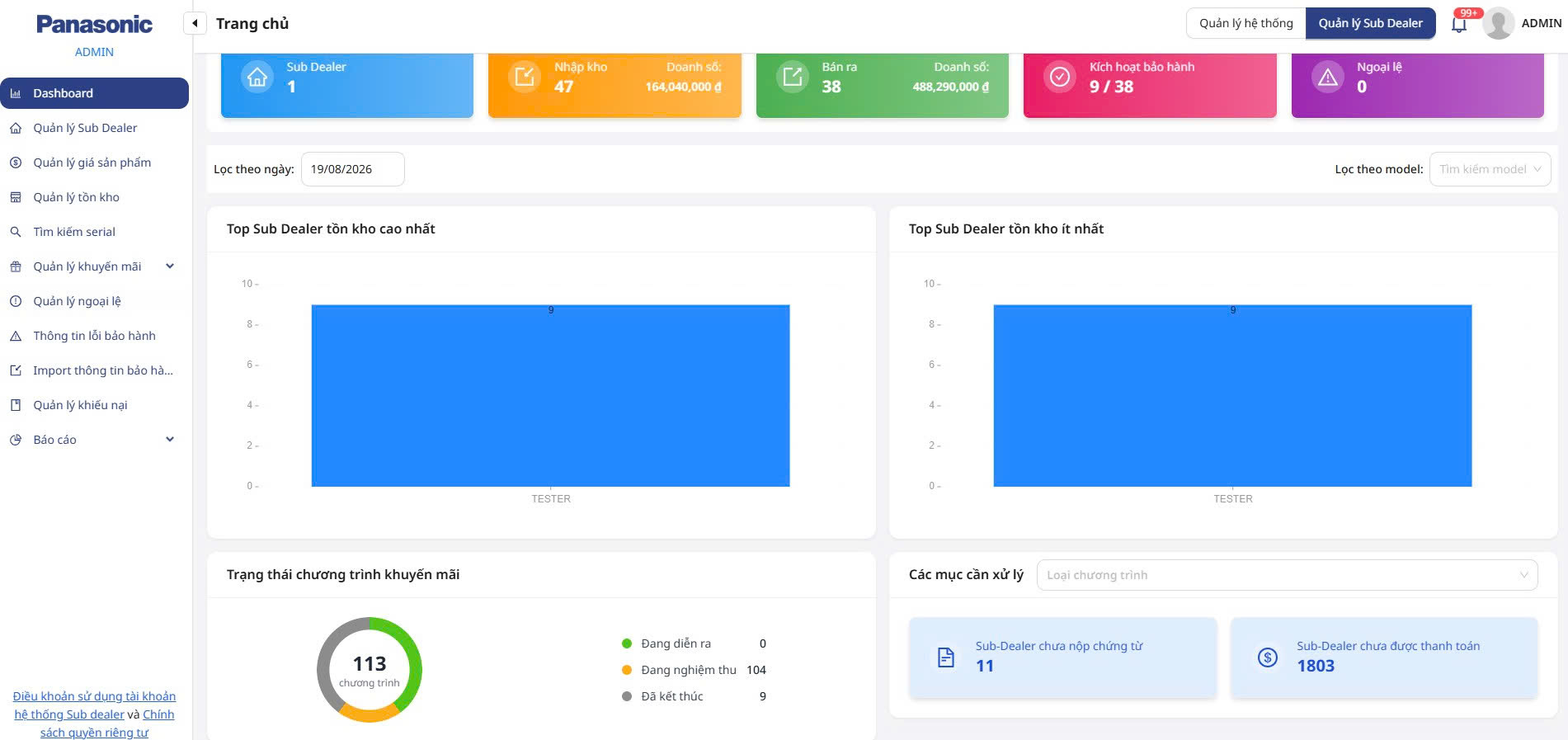Image resolution: width=1568 pixels, height=740 pixels.
Task: Click the document icon for Sub-Dealer chưa nộp chứng từ
Action: click(946, 658)
